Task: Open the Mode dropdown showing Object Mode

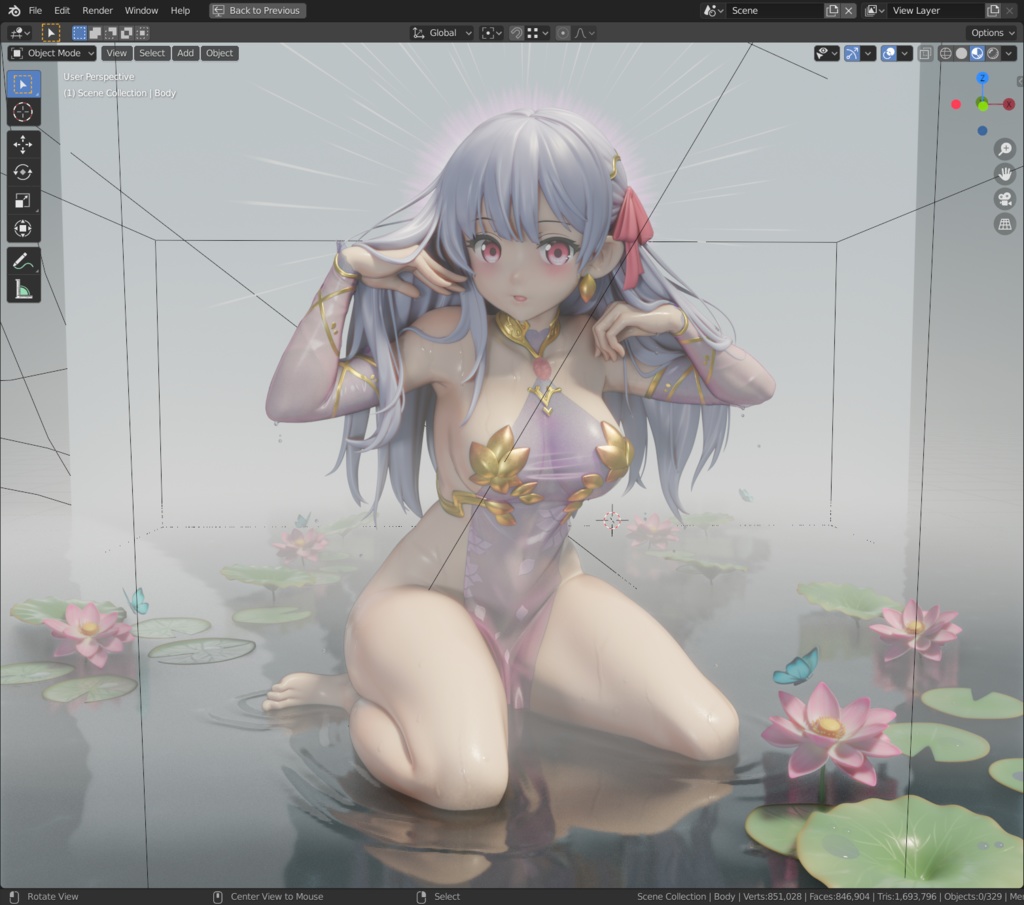Action: click(x=50, y=53)
